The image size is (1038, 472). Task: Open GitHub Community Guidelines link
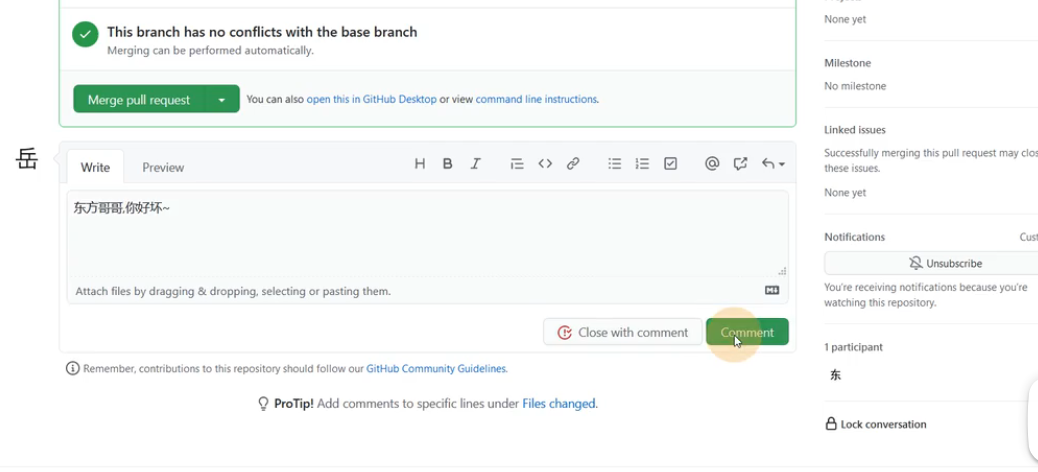(436, 369)
